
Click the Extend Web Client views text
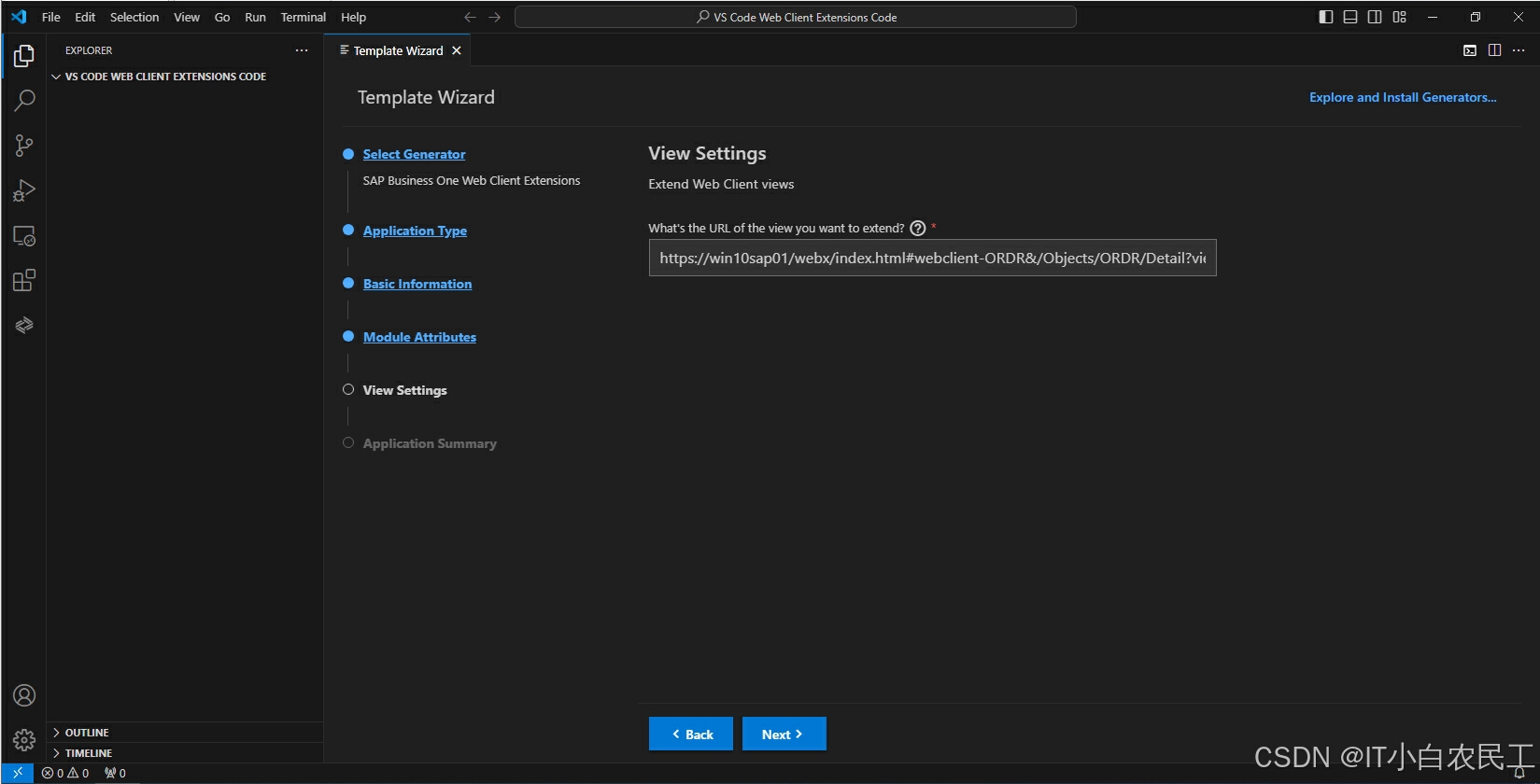[x=721, y=184]
